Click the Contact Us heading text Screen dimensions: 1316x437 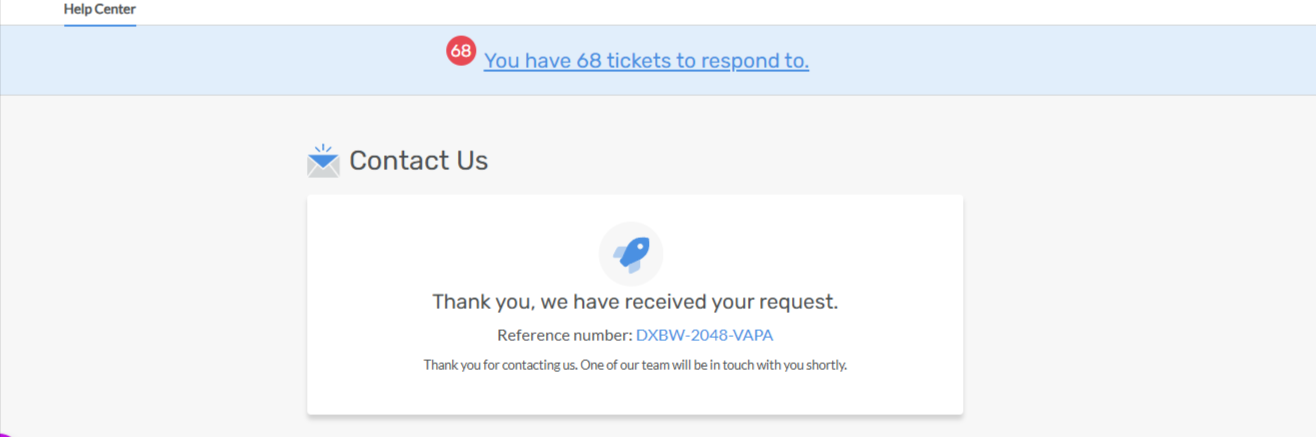(418, 161)
